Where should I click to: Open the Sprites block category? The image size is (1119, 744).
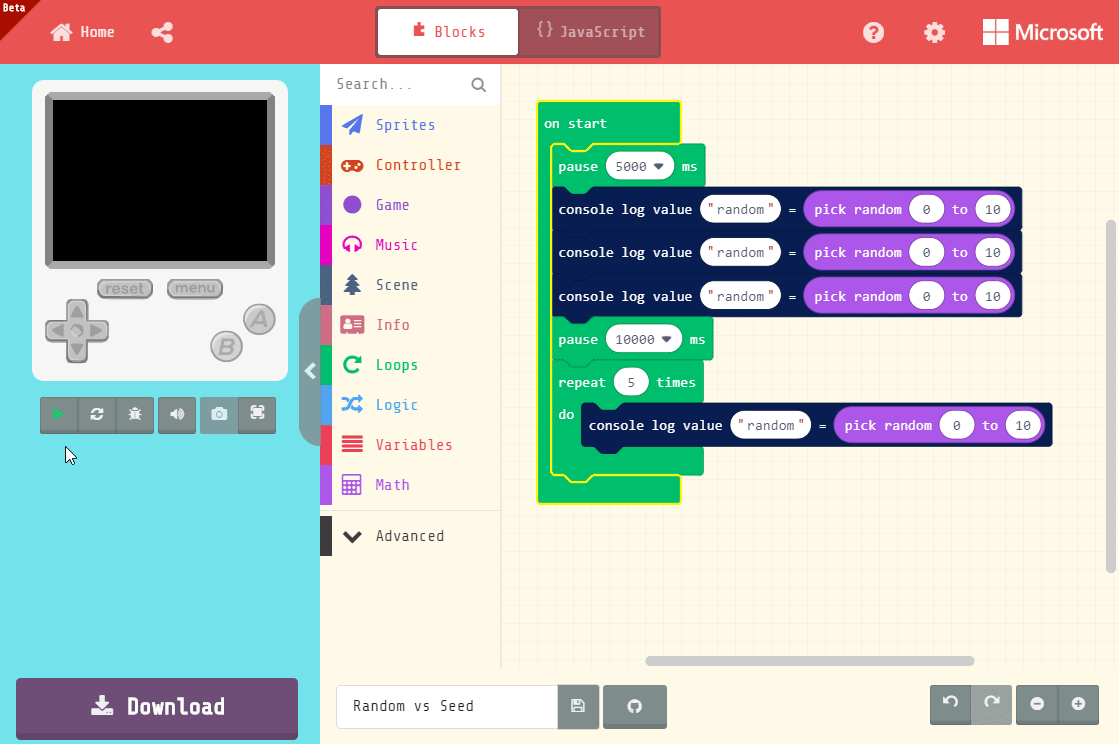click(x=411, y=125)
